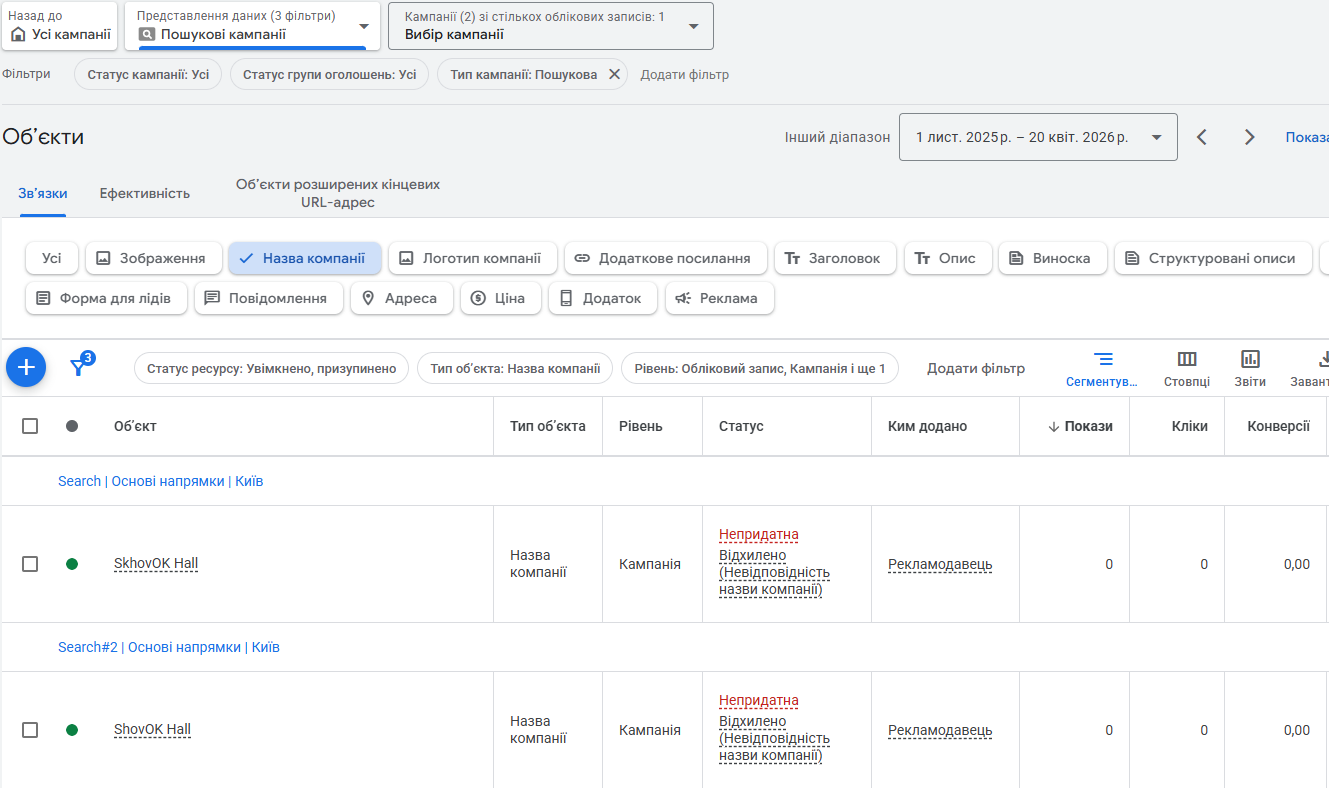The width and height of the screenshot is (1329, 788).
Task: Go to next date range arrow
Action: (1249, 137)
